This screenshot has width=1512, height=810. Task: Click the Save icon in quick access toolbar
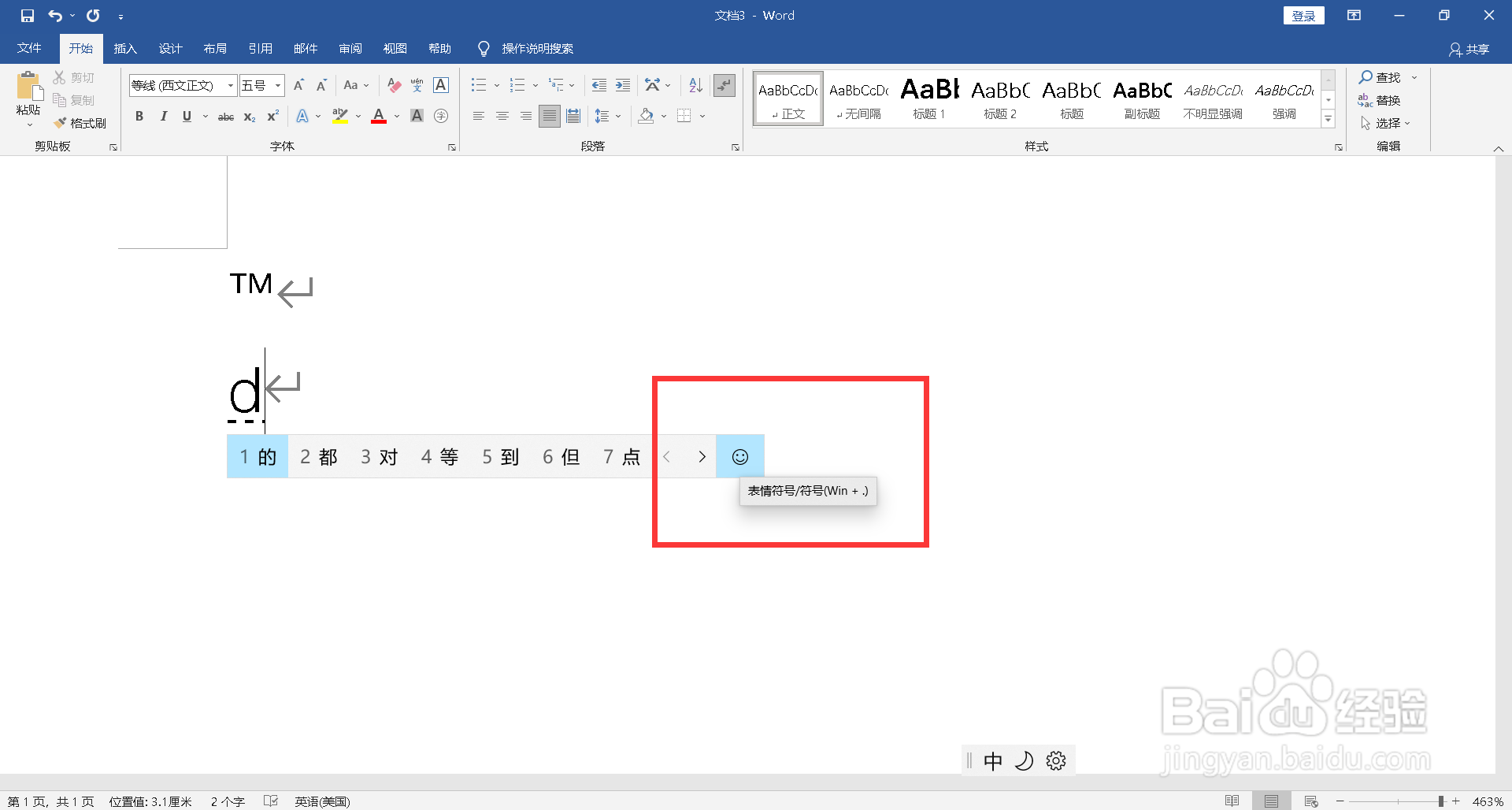tap(28, 16)
